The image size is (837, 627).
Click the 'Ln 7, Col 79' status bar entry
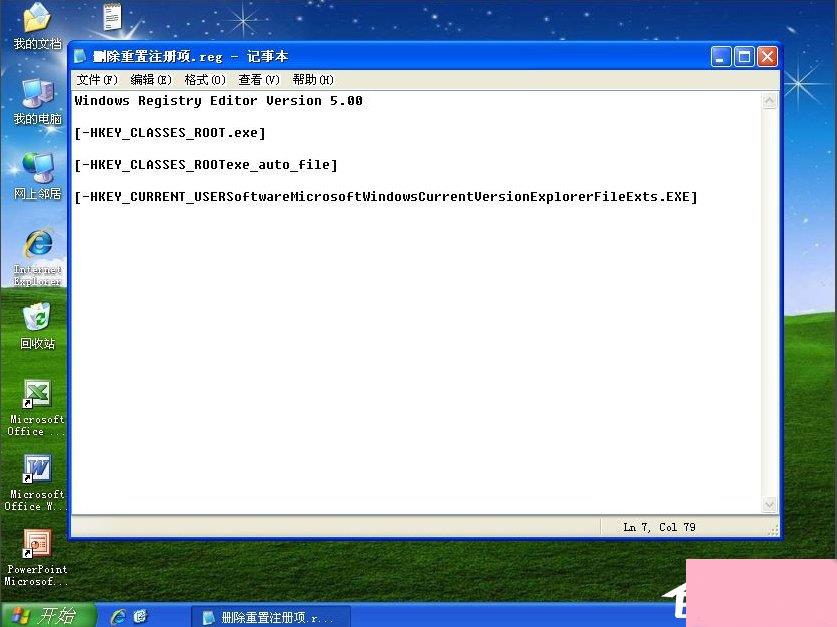pyautogui.click(x=659, y=527)
